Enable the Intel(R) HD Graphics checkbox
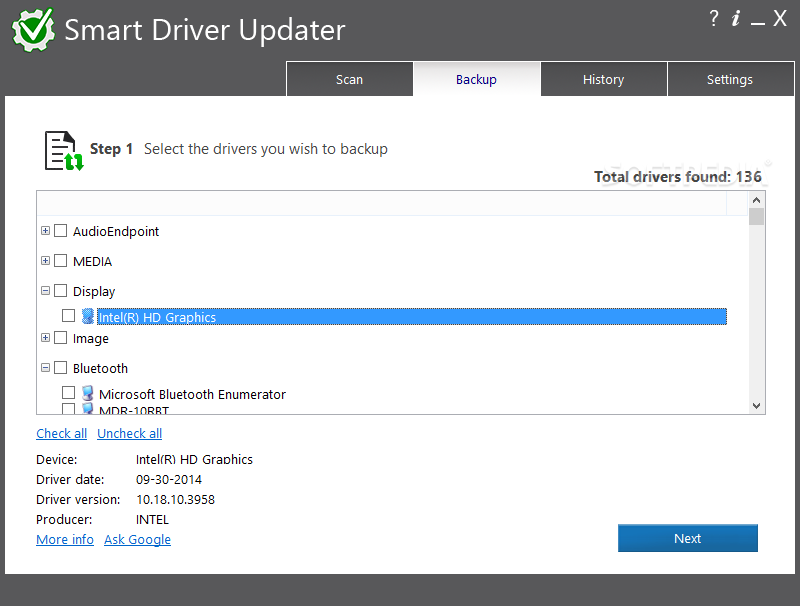Viewport: 800px width, 606px height. (x=68, y=316)
